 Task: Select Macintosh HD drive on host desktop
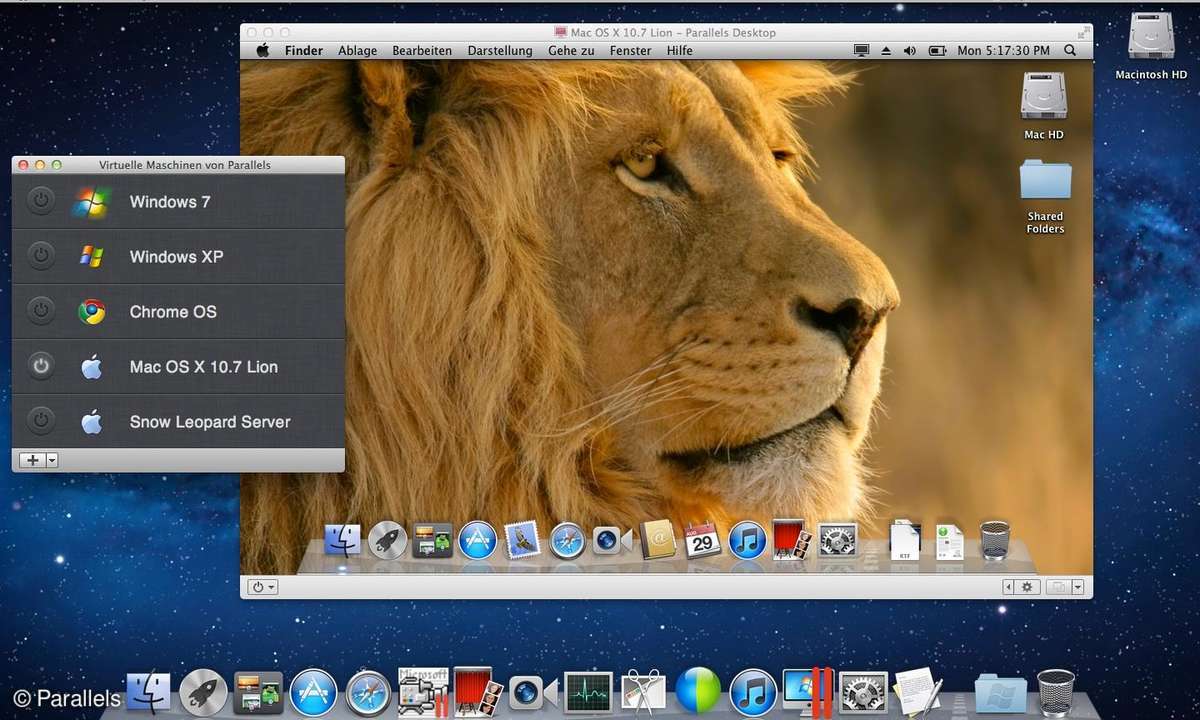[x=1151, y=46]
